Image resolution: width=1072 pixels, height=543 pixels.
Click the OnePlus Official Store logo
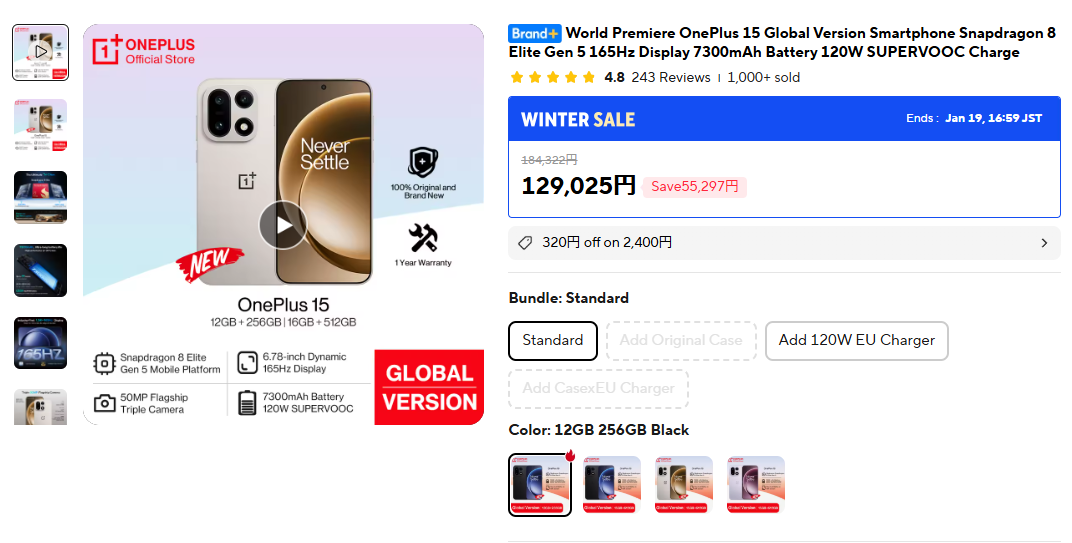(144, 51)
